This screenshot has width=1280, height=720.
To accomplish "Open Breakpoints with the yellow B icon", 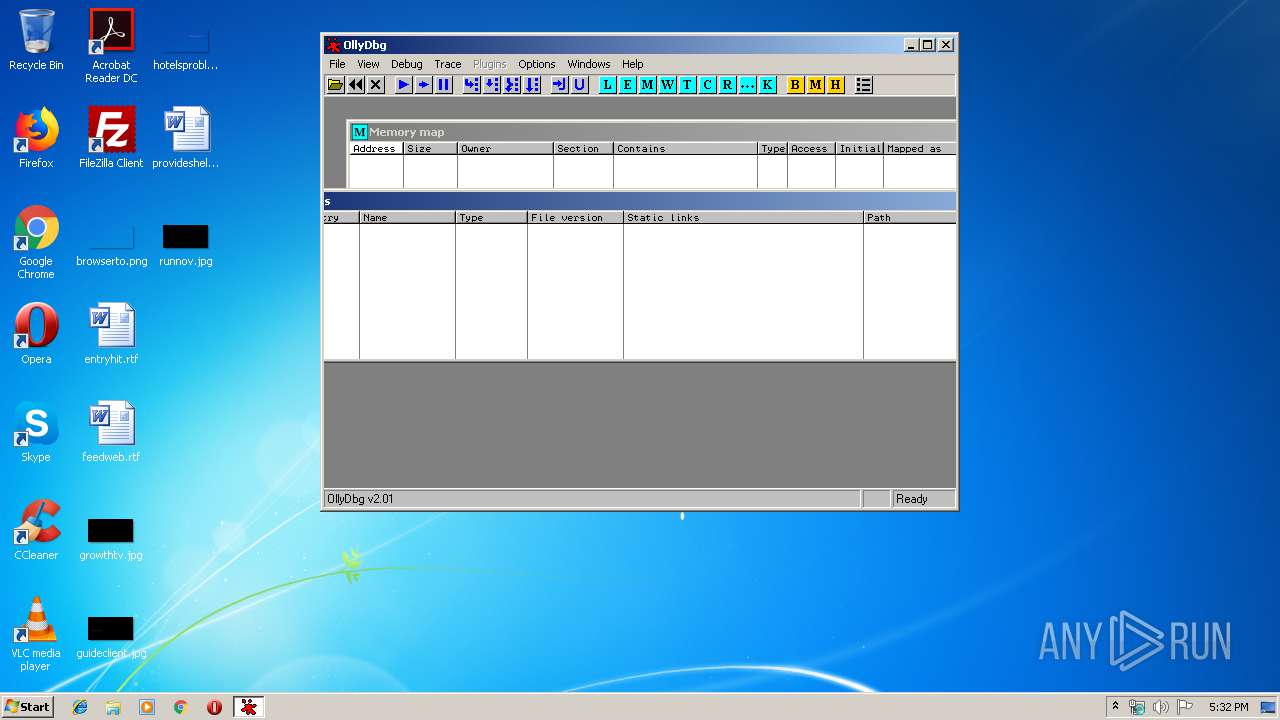I will [x=796, y=85].
